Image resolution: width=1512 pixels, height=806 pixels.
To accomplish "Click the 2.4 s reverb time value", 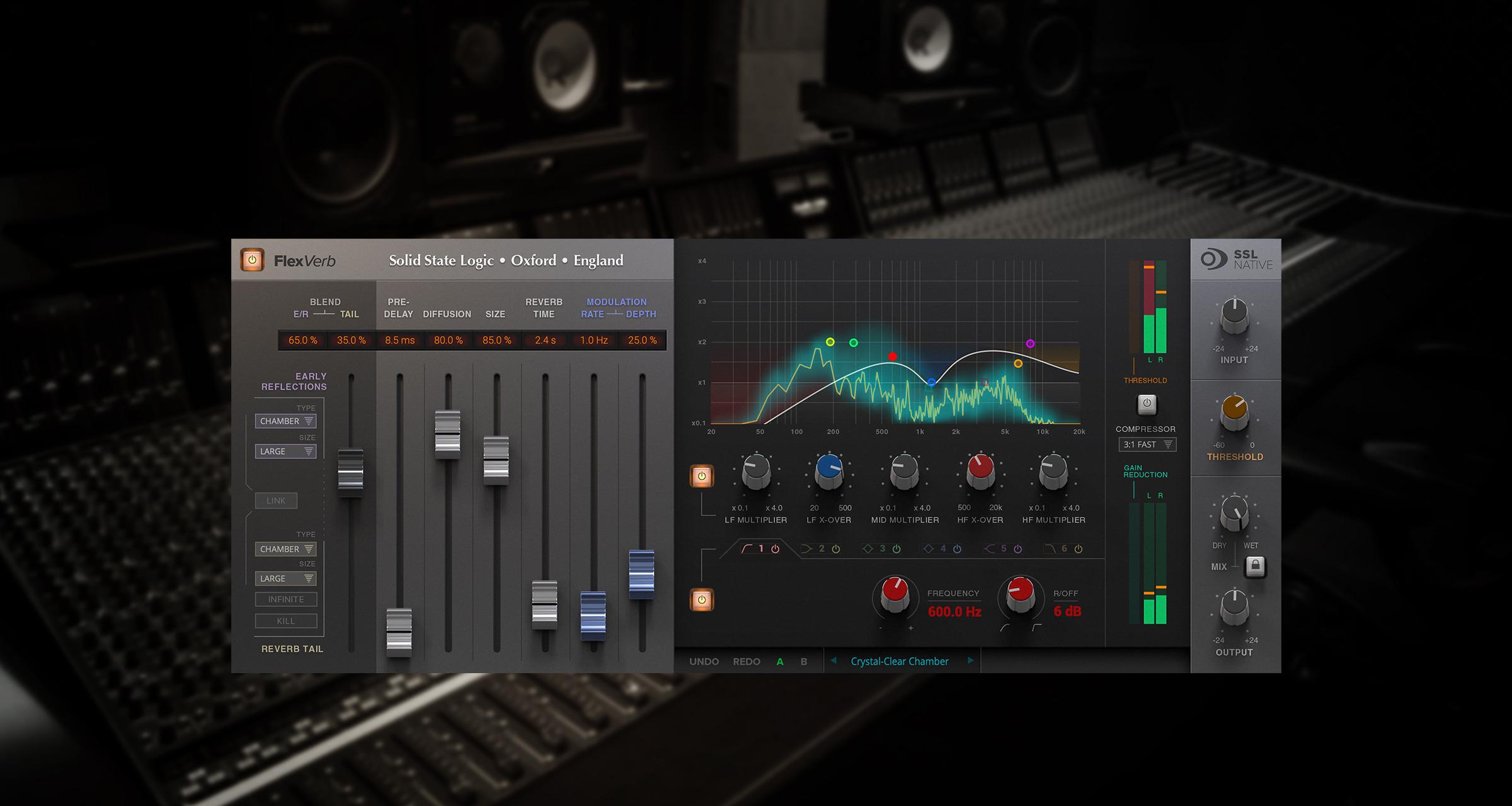I will 545,340.
